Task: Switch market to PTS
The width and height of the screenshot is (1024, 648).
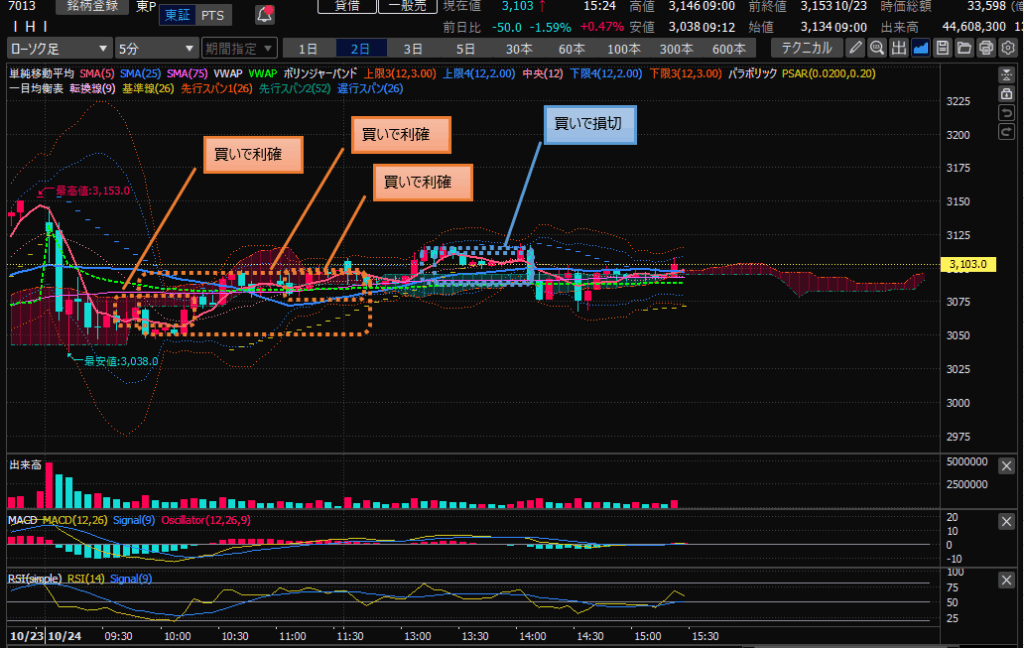Action: (211, 15)
